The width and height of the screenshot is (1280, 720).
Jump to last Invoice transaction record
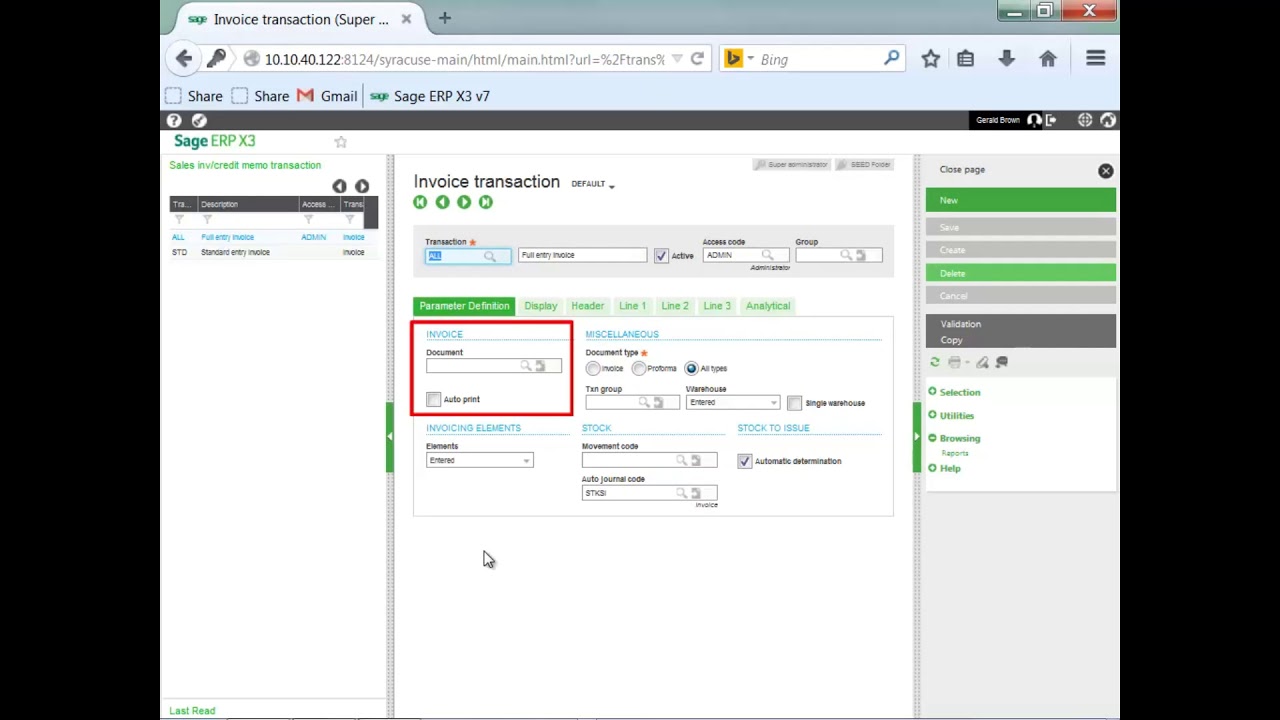point(486,202)
